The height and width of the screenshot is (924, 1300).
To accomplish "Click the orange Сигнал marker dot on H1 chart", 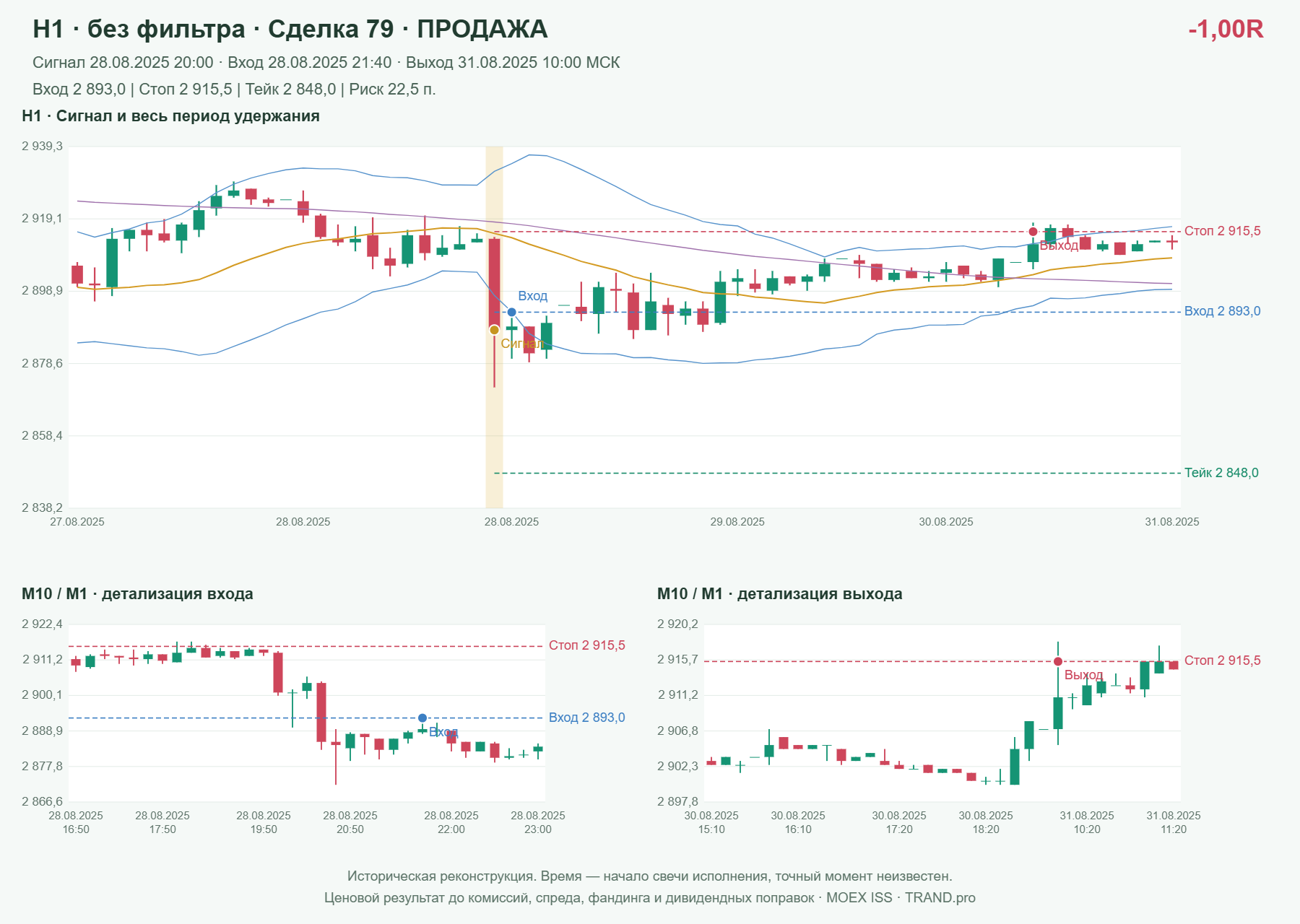I will (x=494, y=330).
